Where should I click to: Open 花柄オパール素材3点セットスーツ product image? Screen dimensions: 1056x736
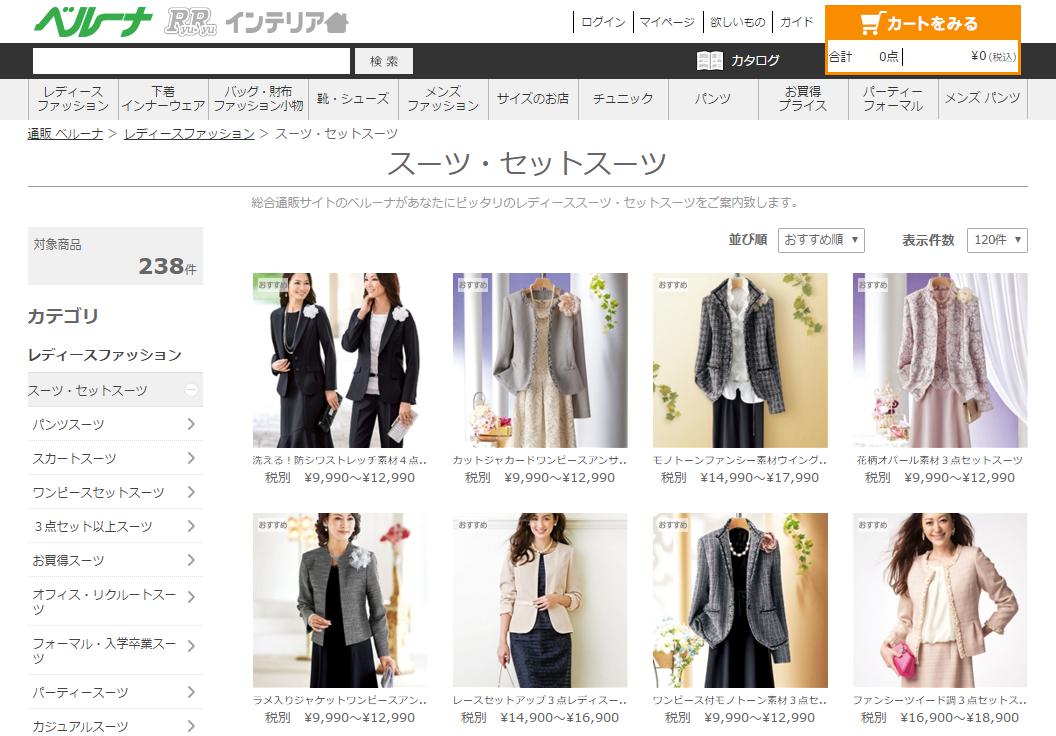point(940,360)
